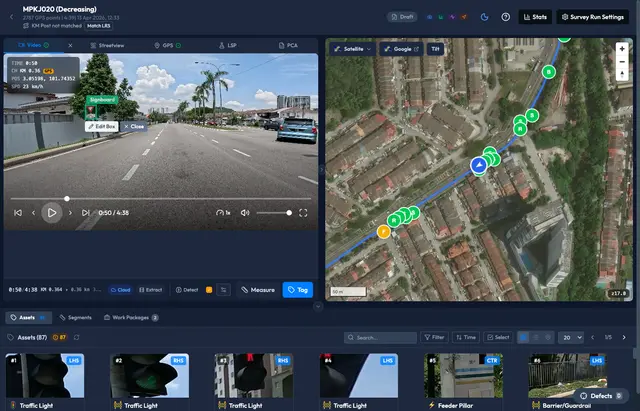Open the Stats panel
This screenshot has width=640, height=411.
[535, 17]
